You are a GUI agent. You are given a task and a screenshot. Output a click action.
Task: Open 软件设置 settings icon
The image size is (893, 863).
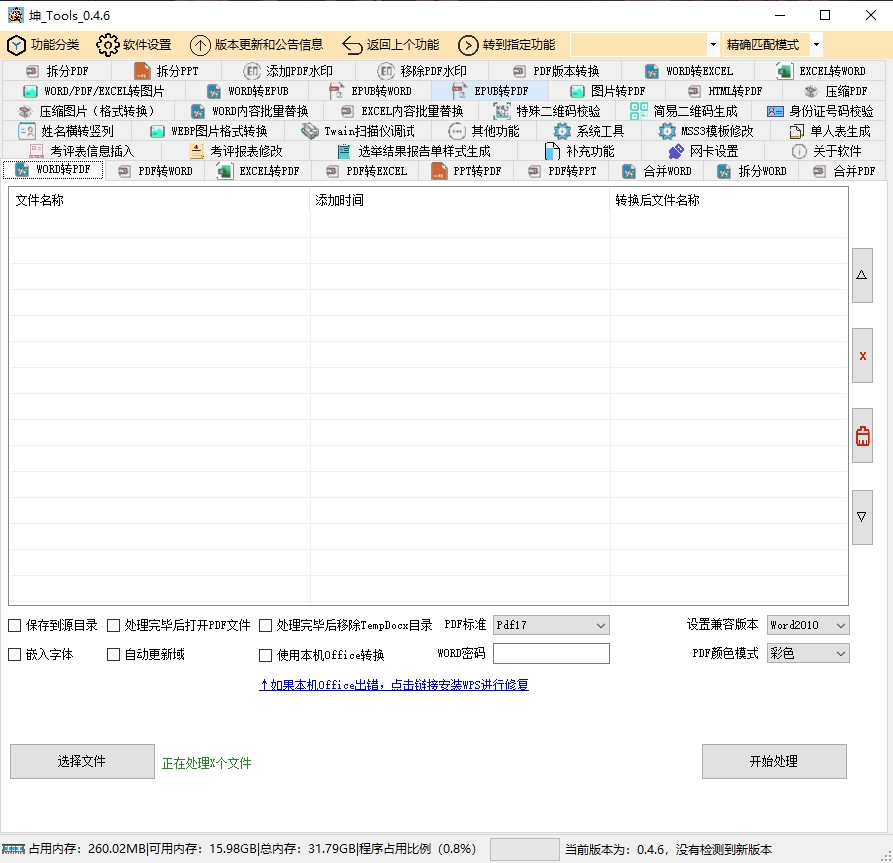pyautogui.click(x=107, y=45)
